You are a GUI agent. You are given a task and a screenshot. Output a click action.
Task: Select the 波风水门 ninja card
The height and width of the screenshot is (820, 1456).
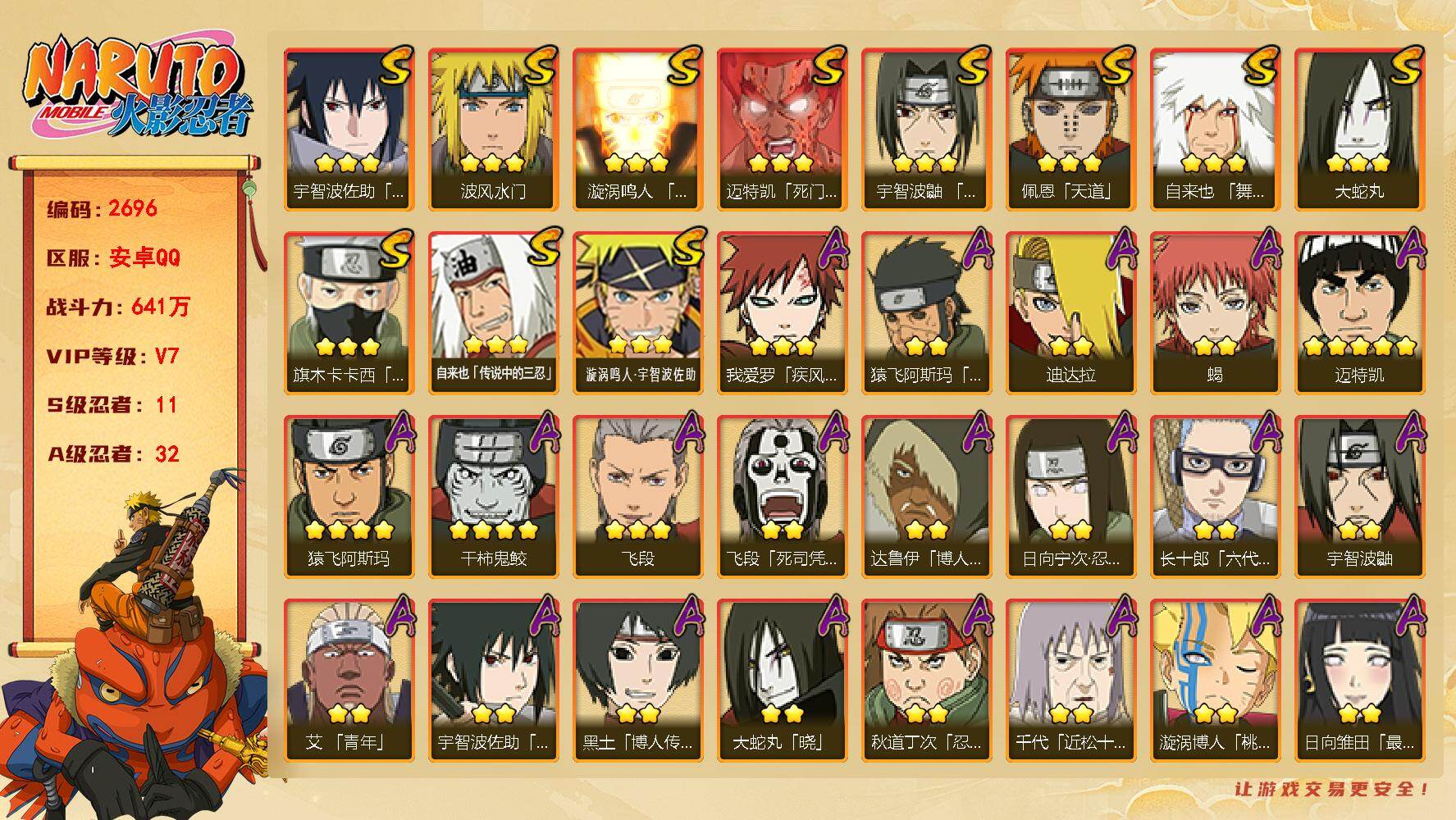tap(493, 129)
